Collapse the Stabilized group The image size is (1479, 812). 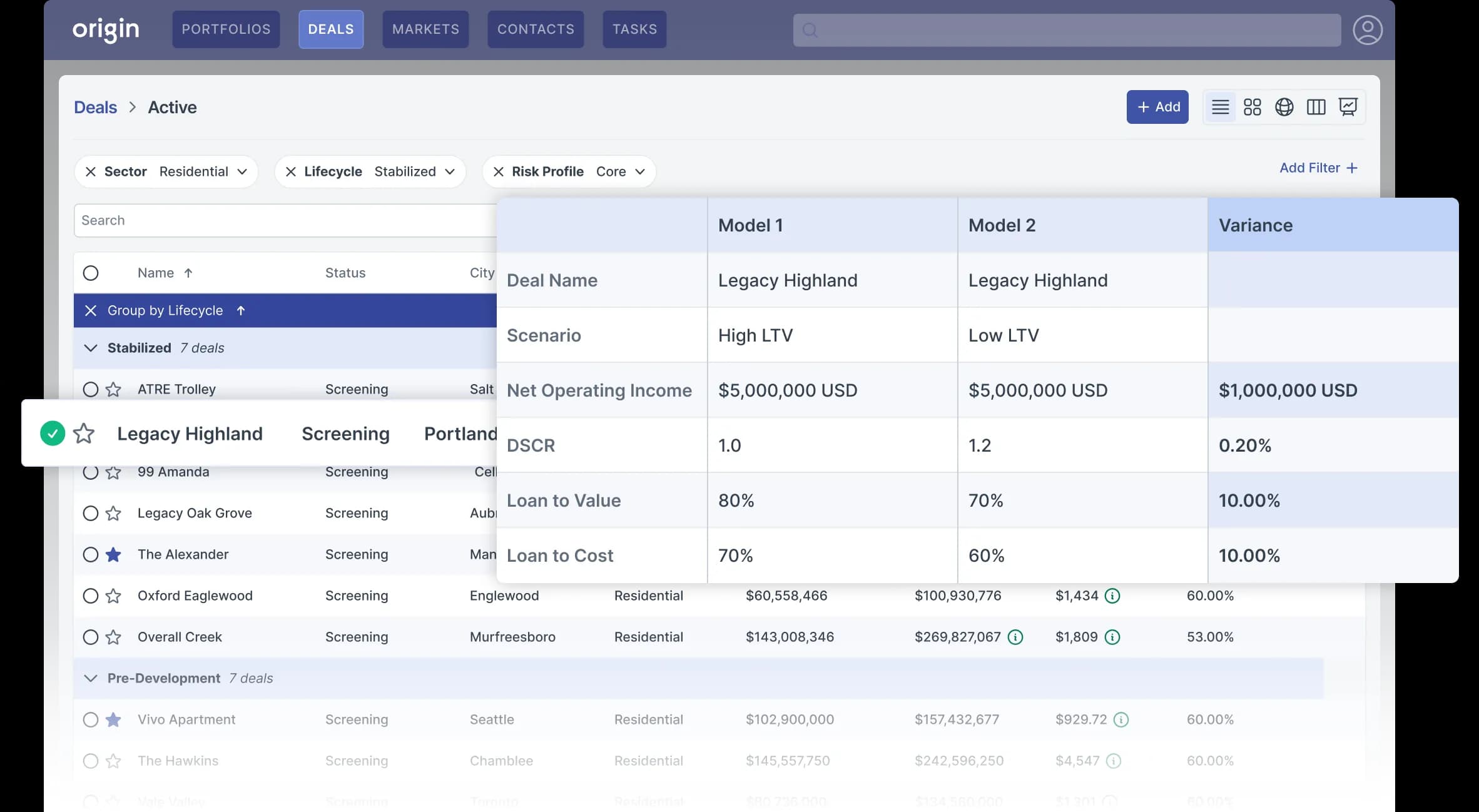click(91, 348)
